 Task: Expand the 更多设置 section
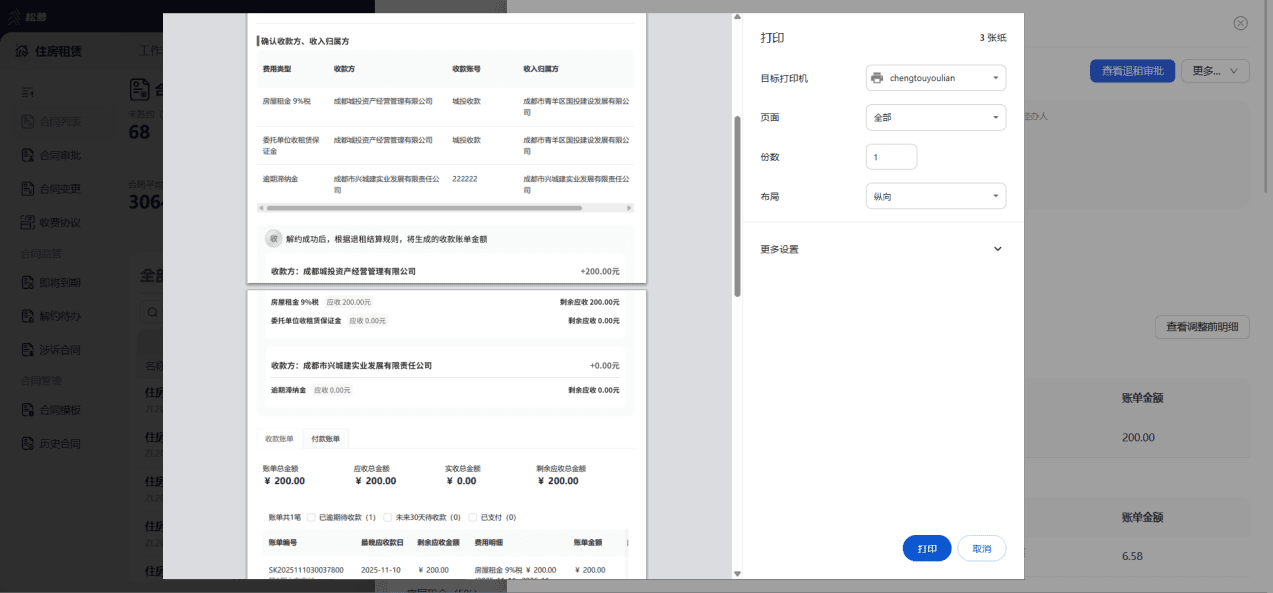point(881,249)
